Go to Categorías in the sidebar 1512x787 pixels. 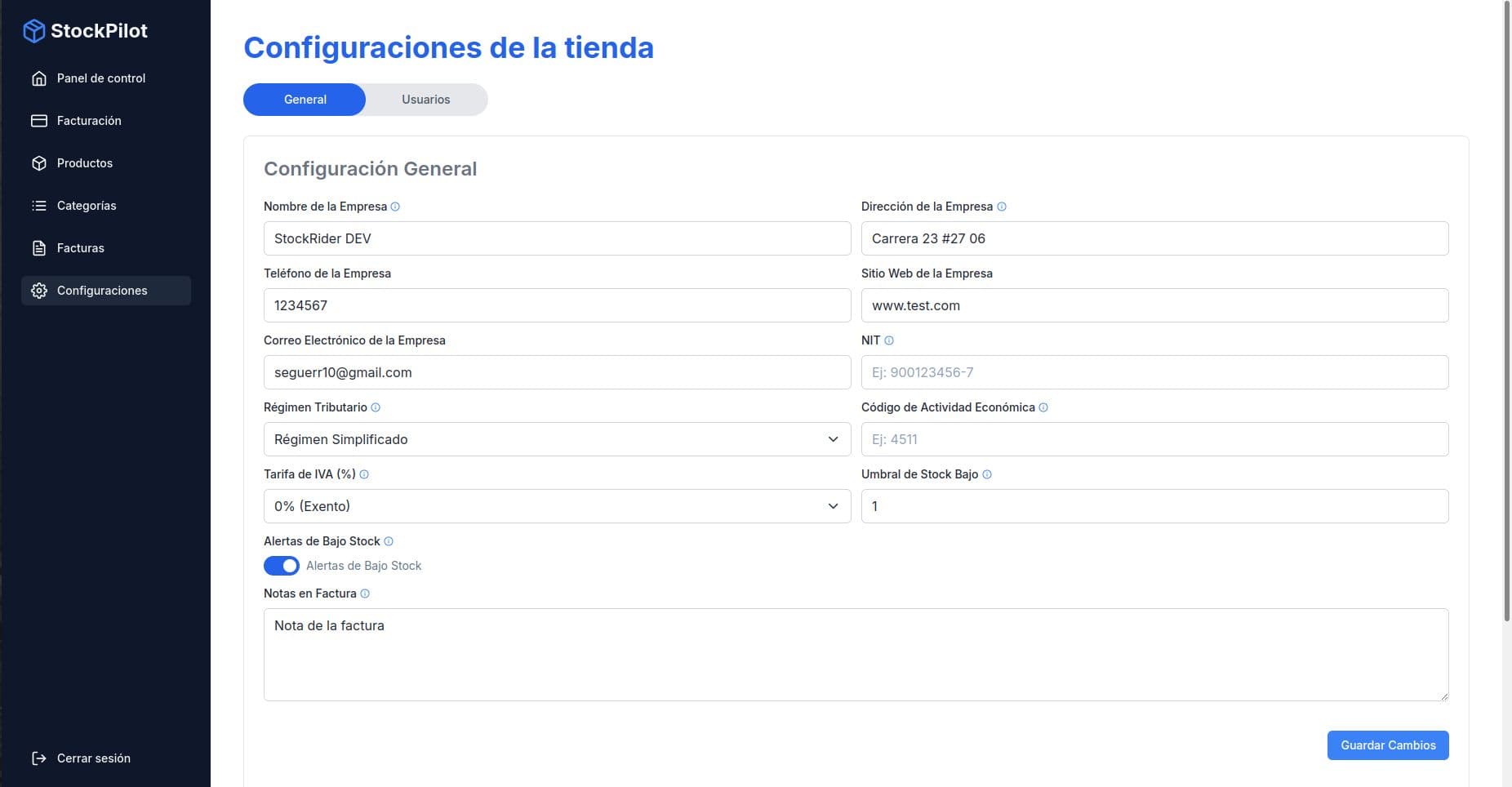(x=86, y=205)
